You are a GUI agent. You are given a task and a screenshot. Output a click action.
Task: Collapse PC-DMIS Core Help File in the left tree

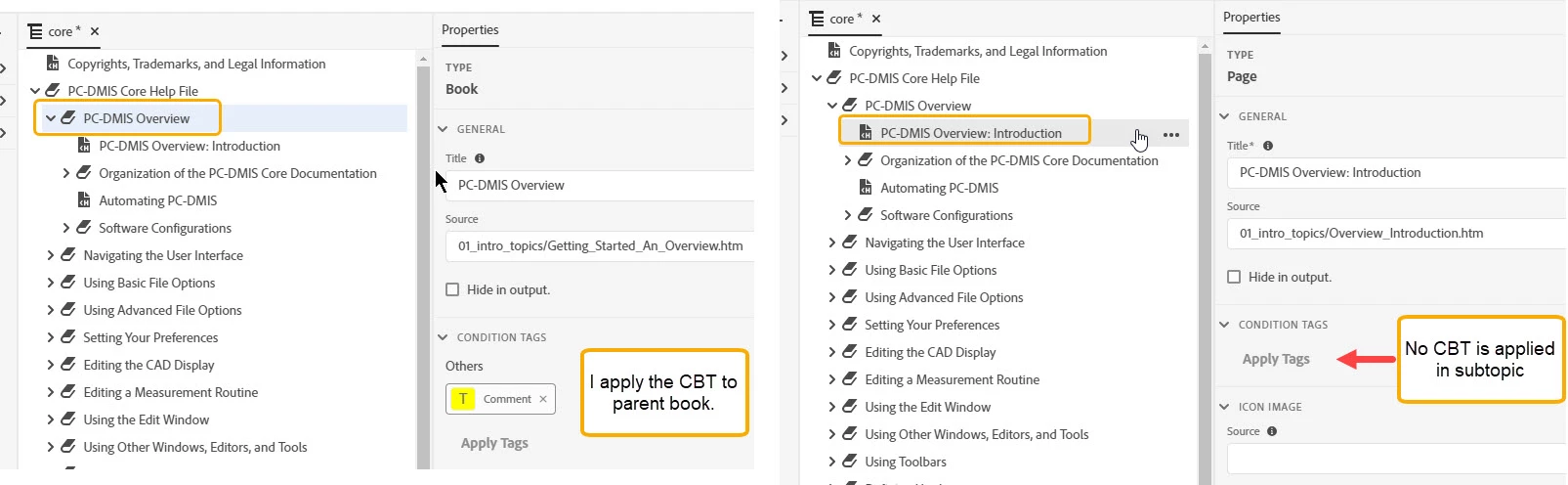point(35,91)
